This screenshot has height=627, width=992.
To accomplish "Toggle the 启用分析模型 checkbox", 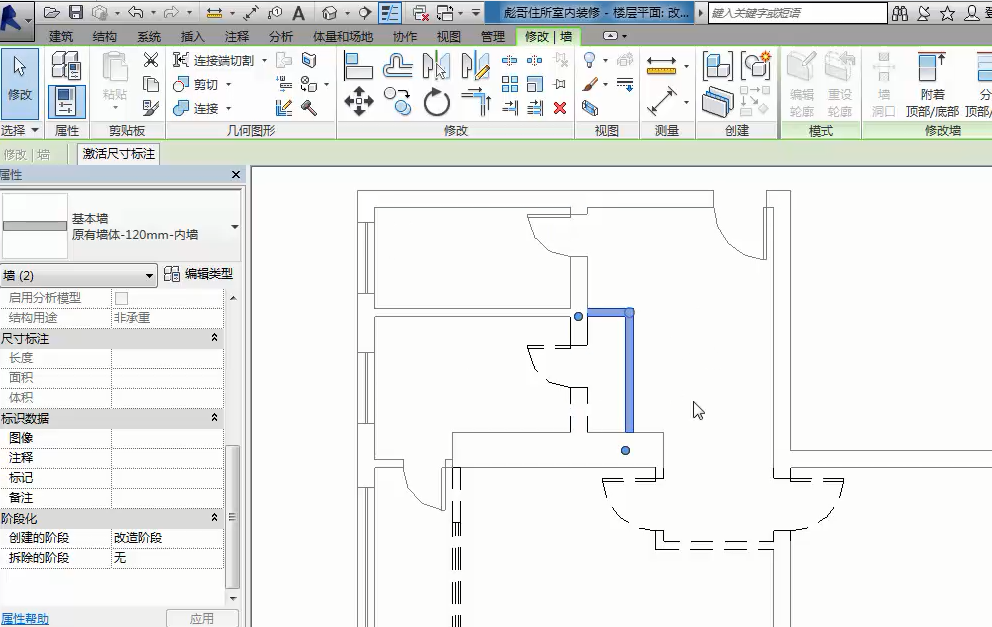I will (122, 298).
